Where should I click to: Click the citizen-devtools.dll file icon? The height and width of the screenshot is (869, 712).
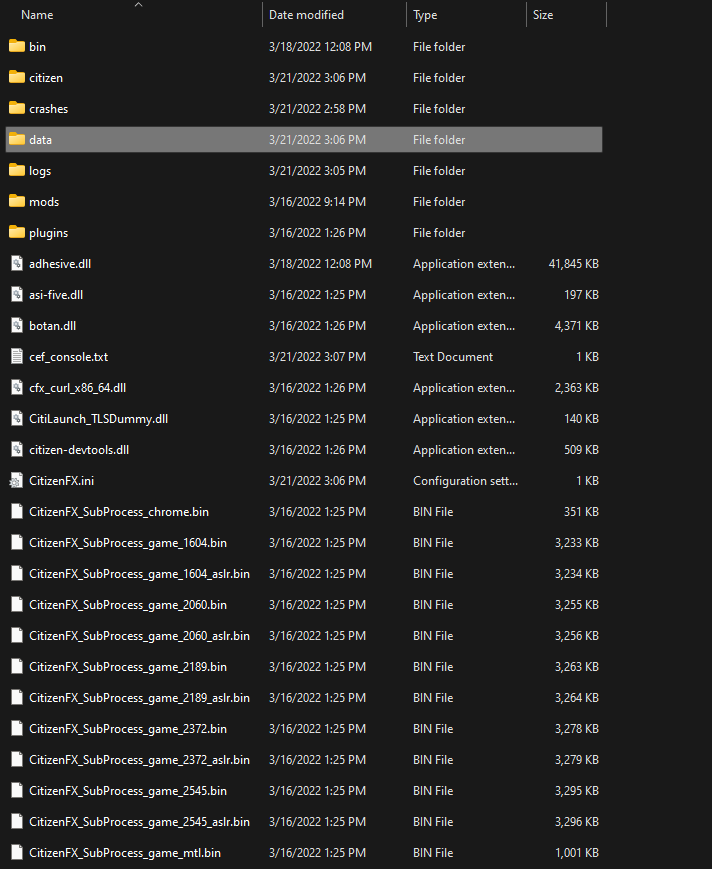point(17,449)
